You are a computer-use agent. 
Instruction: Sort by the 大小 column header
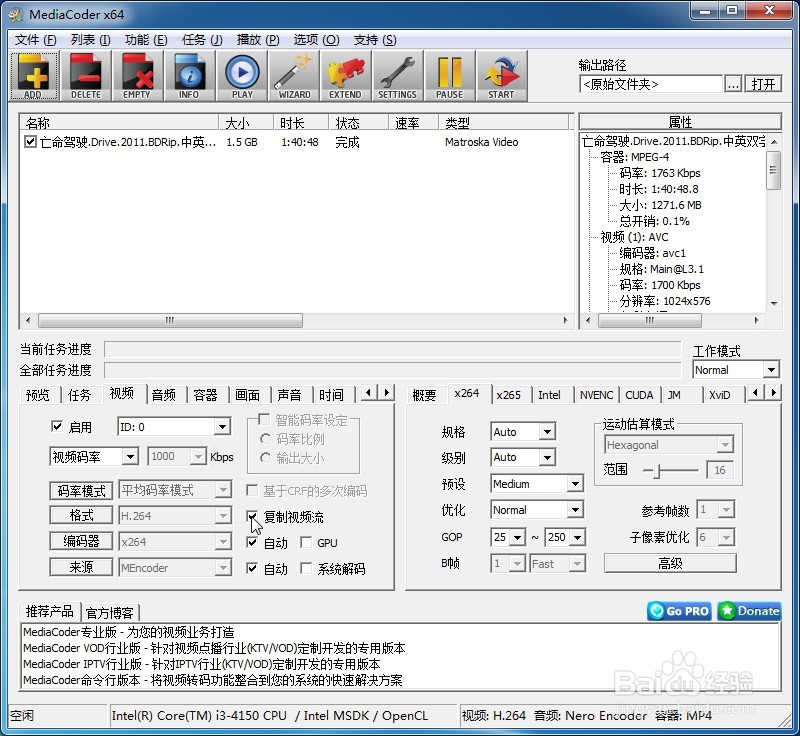coord(246,122)
